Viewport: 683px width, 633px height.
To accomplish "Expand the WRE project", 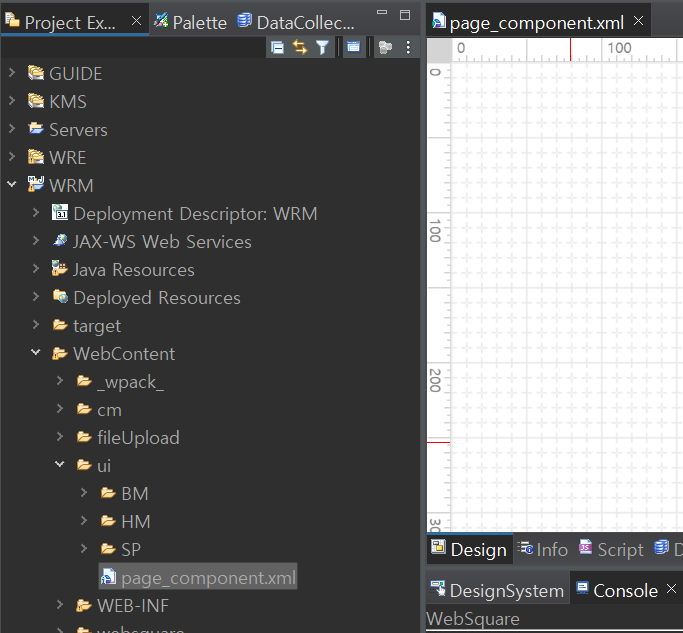I will click(x=12, y=156).
